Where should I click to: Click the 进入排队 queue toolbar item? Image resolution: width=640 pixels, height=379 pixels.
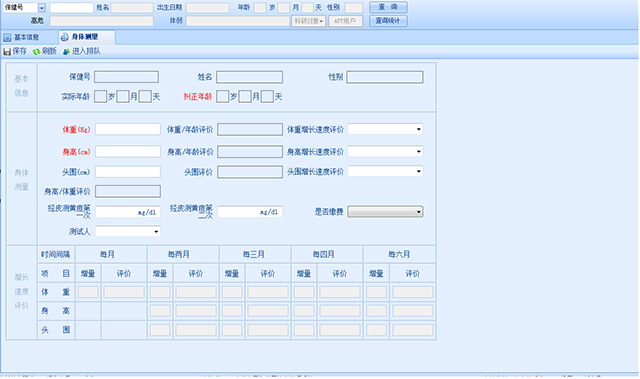[82, 51]
